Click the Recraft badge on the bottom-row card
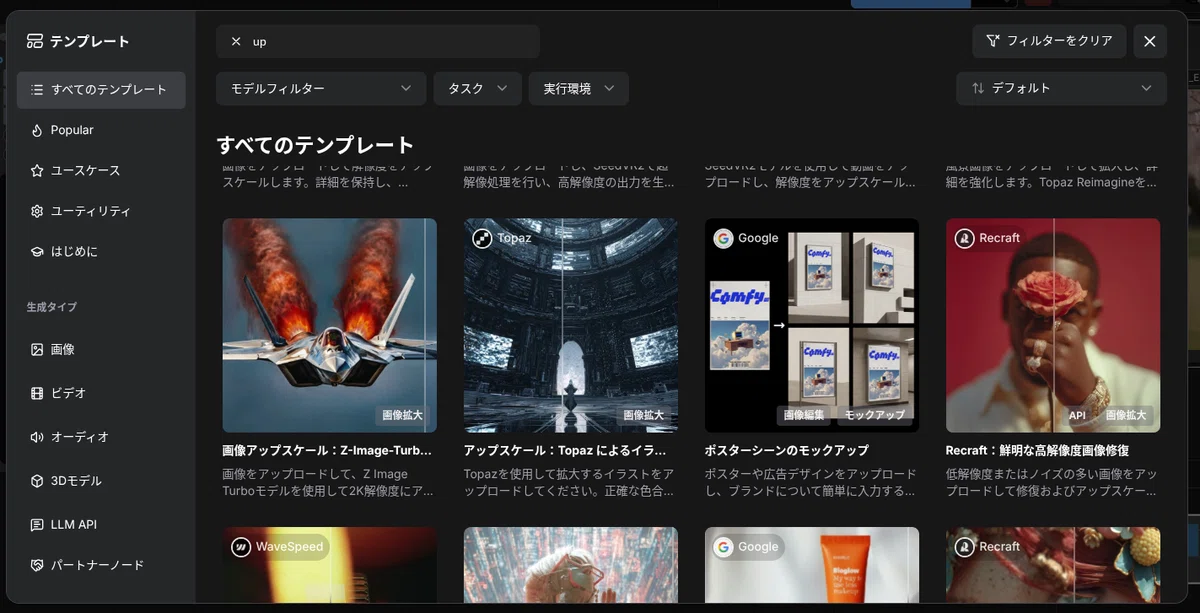 989,547
